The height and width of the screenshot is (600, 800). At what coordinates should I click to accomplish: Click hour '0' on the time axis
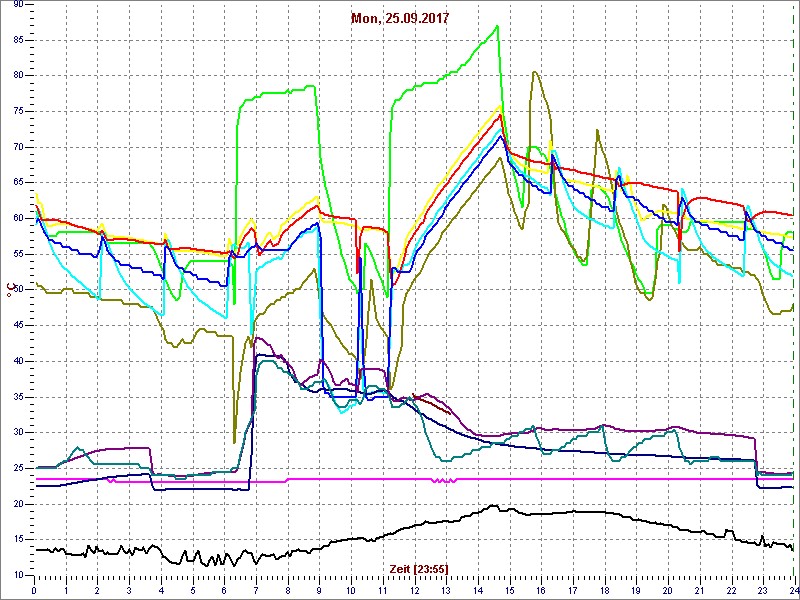34,590
